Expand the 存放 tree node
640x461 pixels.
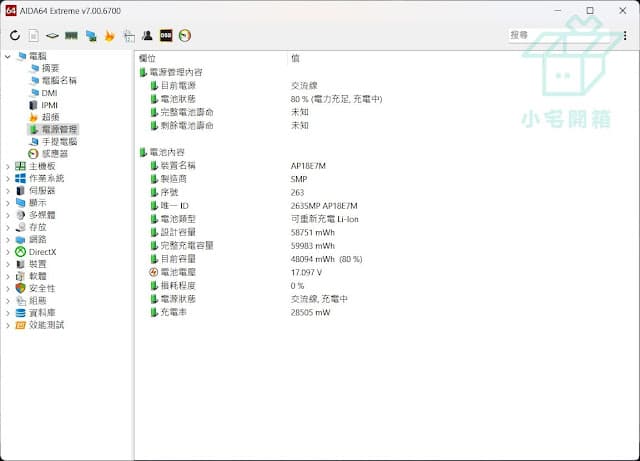pos(7,227)
